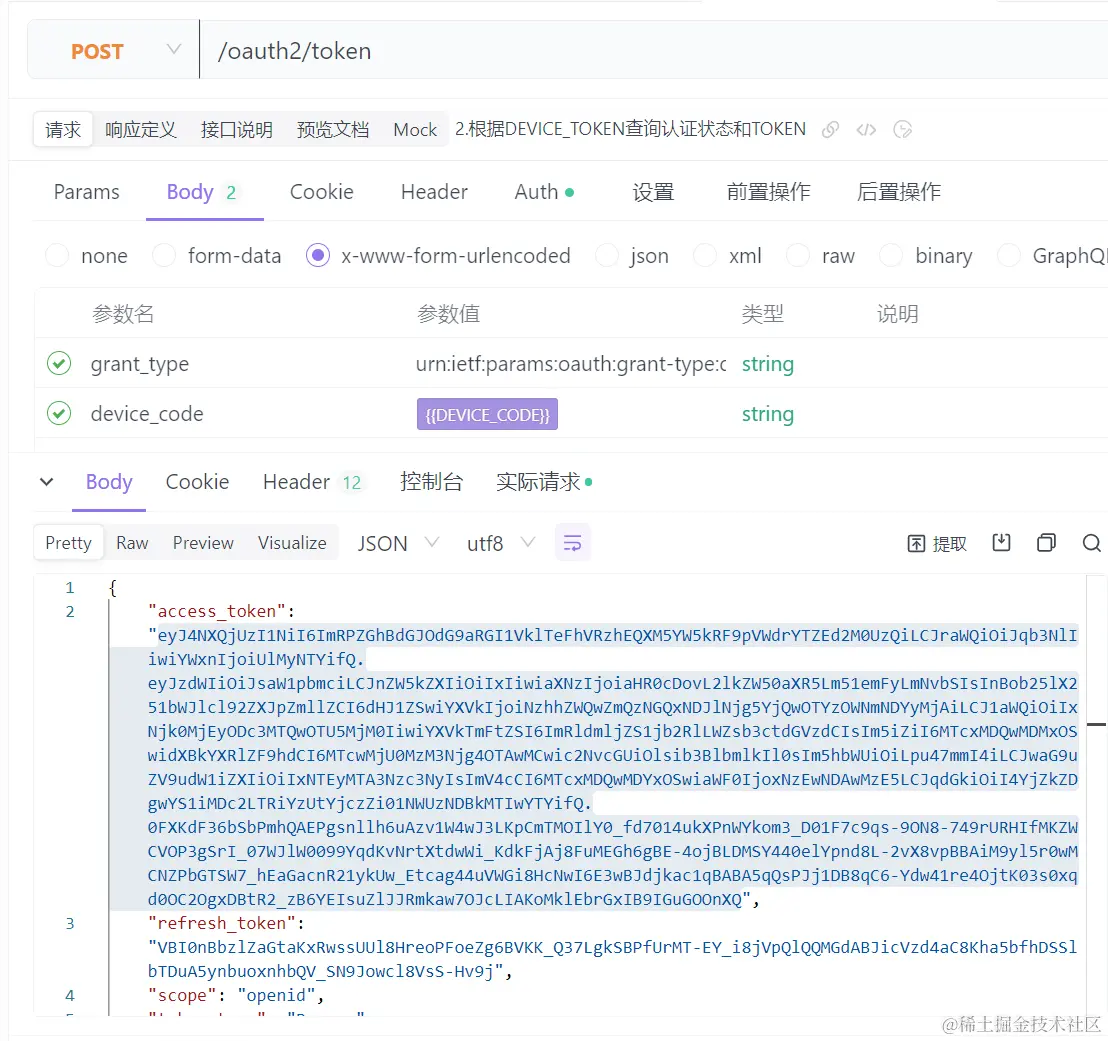
Task: Click the "scope" key in the response
Action: 182,996
